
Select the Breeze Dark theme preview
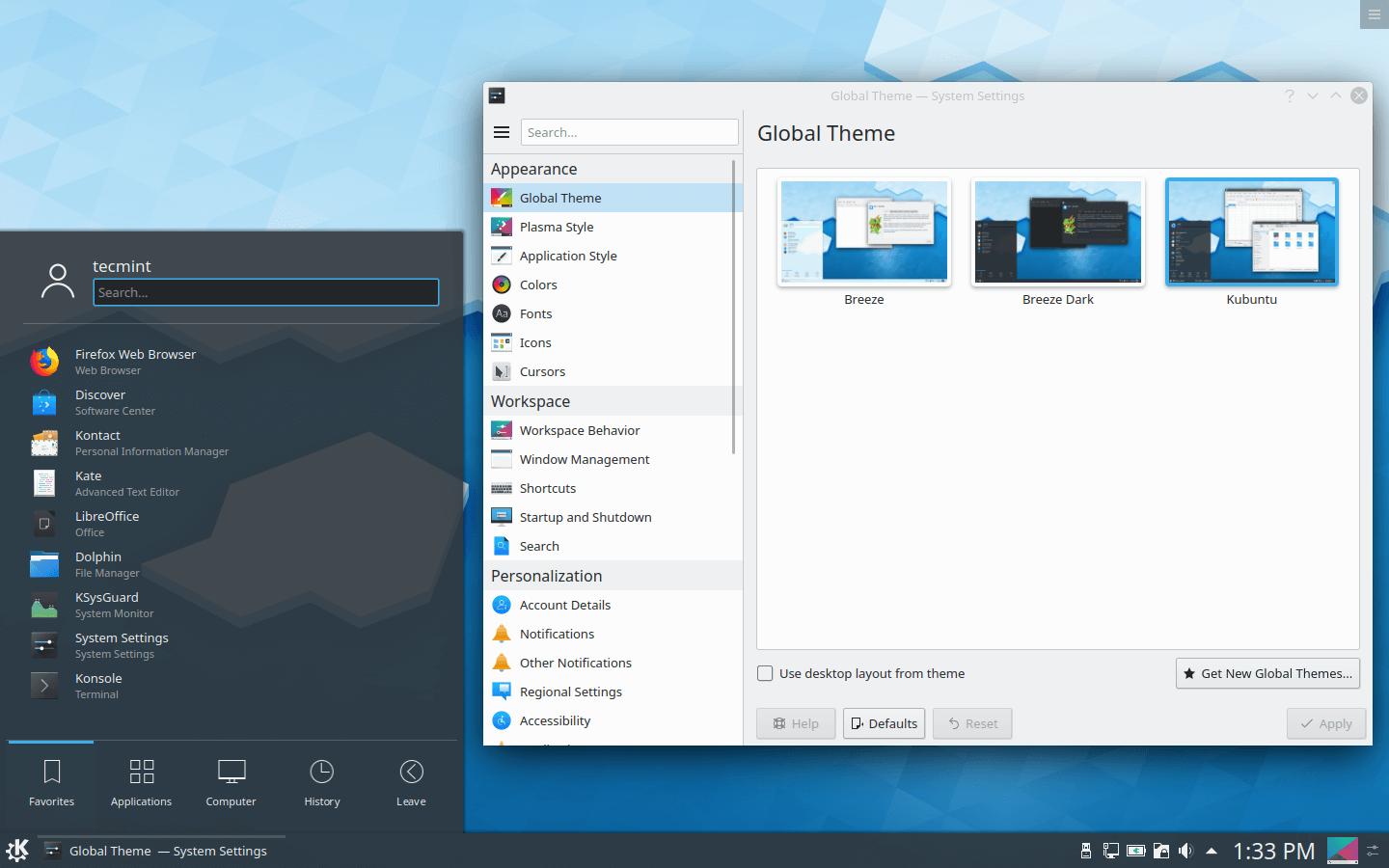[x=1057, y=231]
